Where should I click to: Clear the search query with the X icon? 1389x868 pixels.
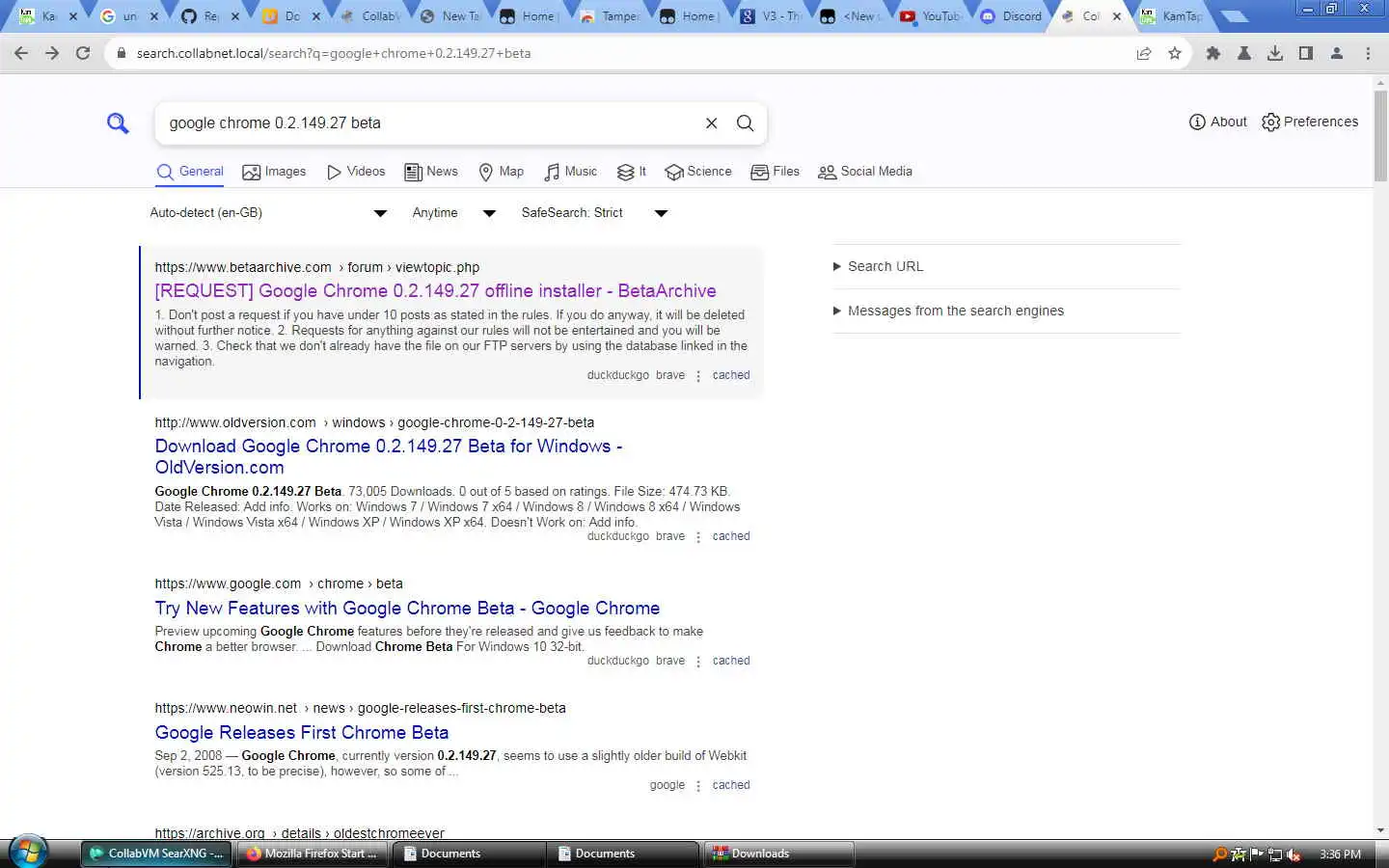[711, 122]
